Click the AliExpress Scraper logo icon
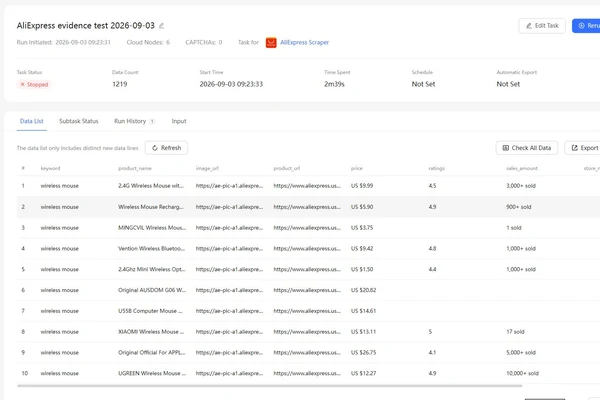Image resolution: width=600 pixels, height=400 pixels. [271, 42]
